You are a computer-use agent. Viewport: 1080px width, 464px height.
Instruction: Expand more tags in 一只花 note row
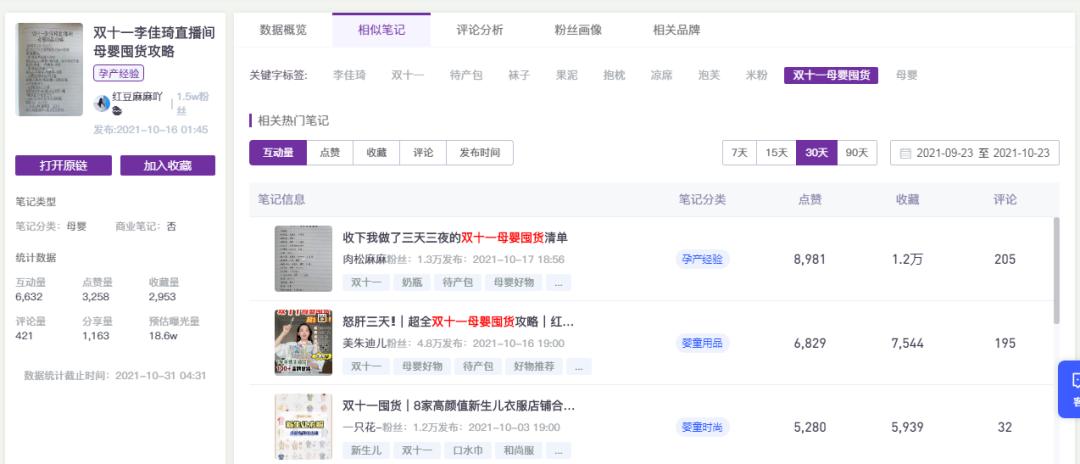[x=559, y=450]
